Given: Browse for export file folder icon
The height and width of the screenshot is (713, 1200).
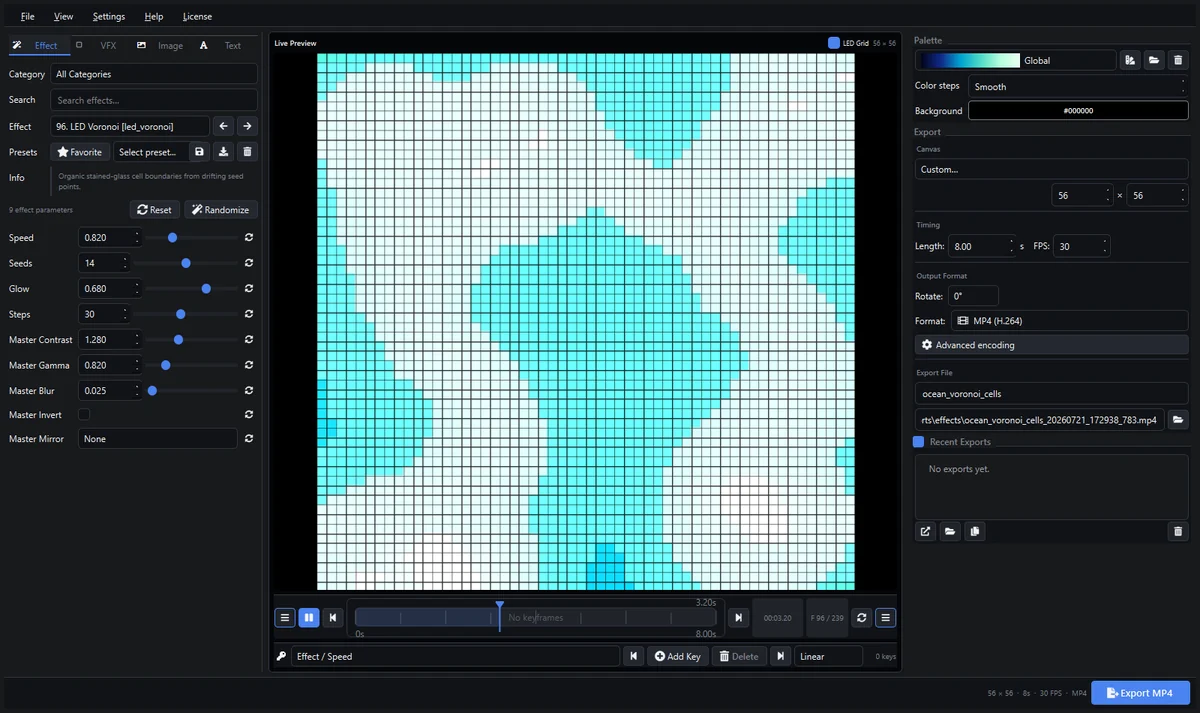Looking at the screenshot, I should [1178, 420].
